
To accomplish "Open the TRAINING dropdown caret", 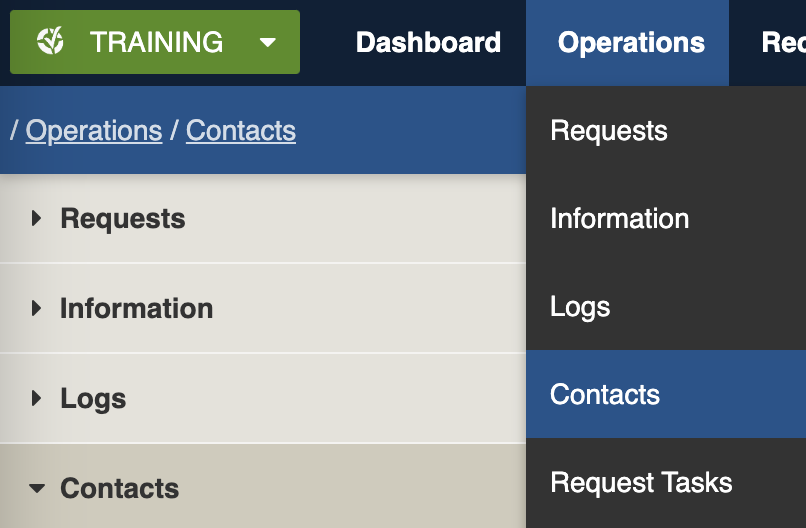I will click(267, 43).
